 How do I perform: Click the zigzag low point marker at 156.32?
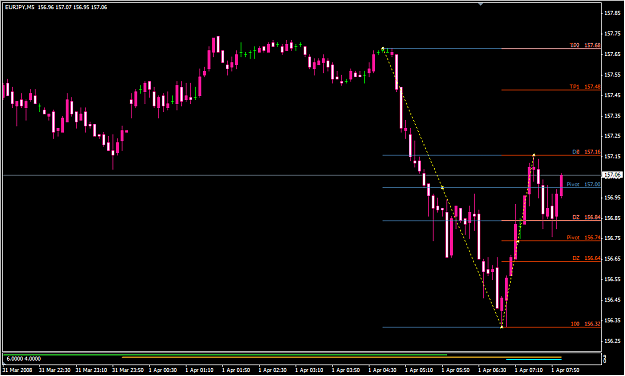[501, 327]
